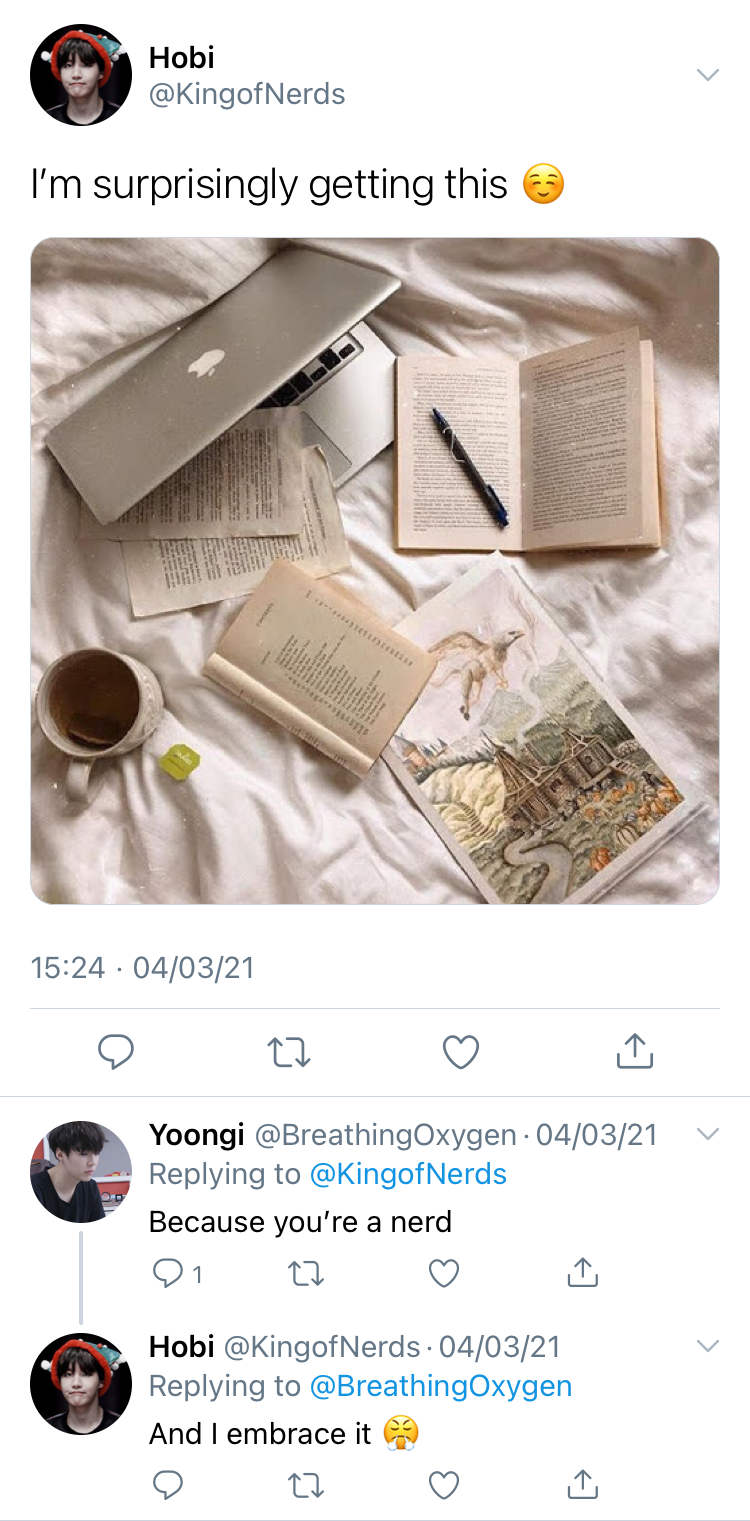Retweet the main tweet by Hobi

[x=290, y=1051]
